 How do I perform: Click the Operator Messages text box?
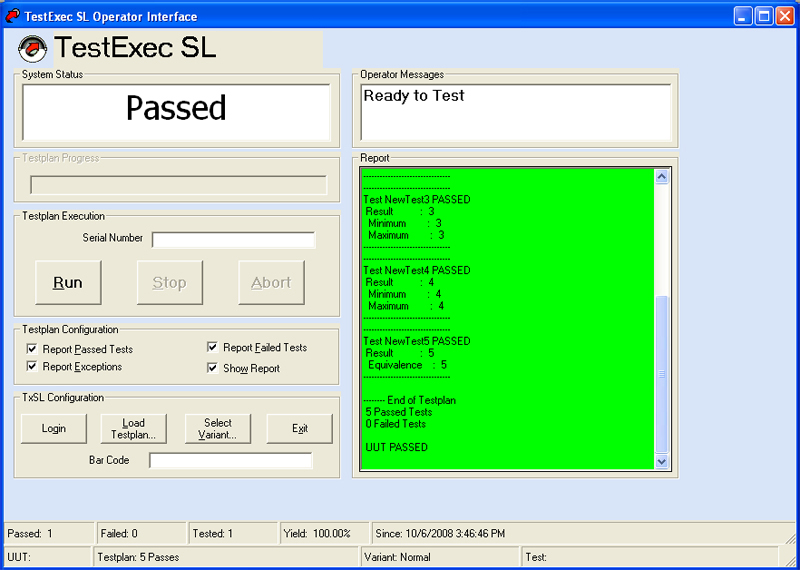(515, 112)
